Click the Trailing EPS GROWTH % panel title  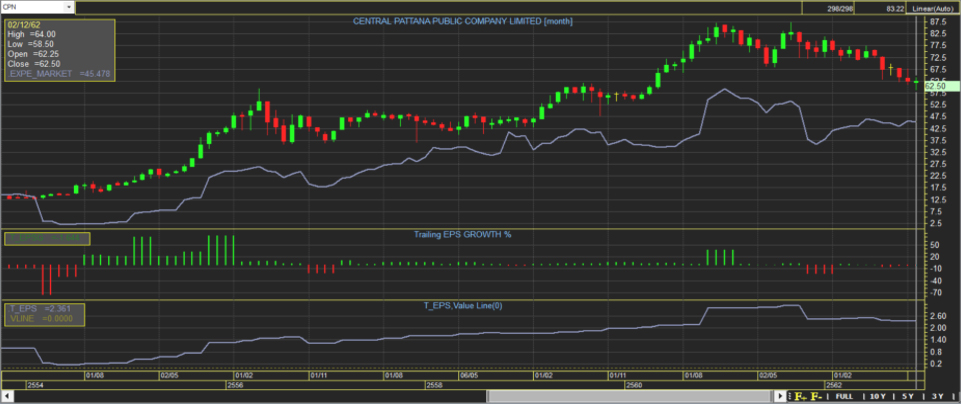tap(462, 234)
